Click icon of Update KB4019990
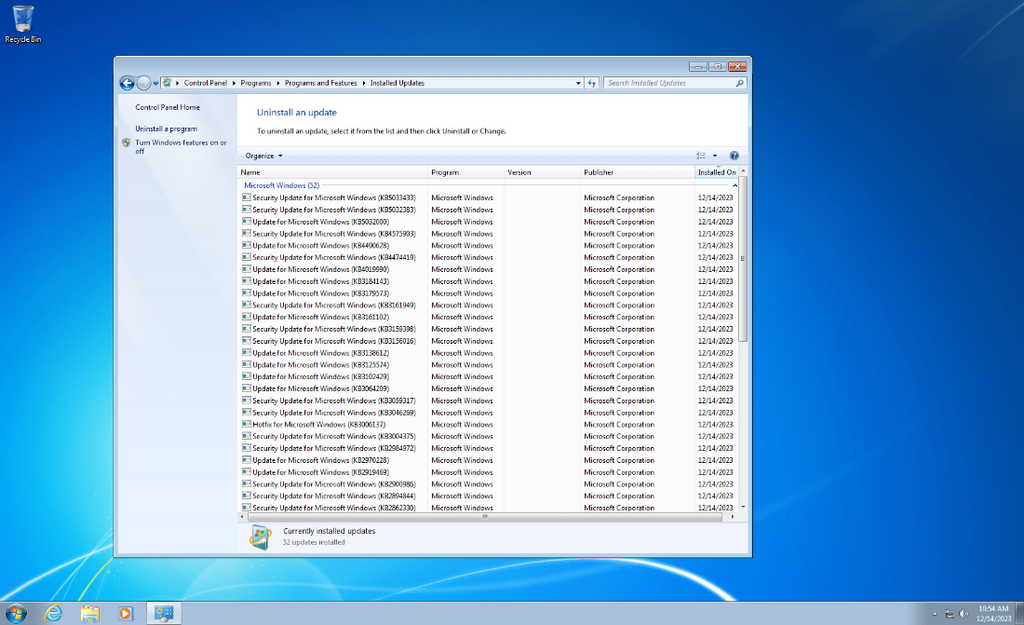1024x625 pixels. [x=246, y=269]
